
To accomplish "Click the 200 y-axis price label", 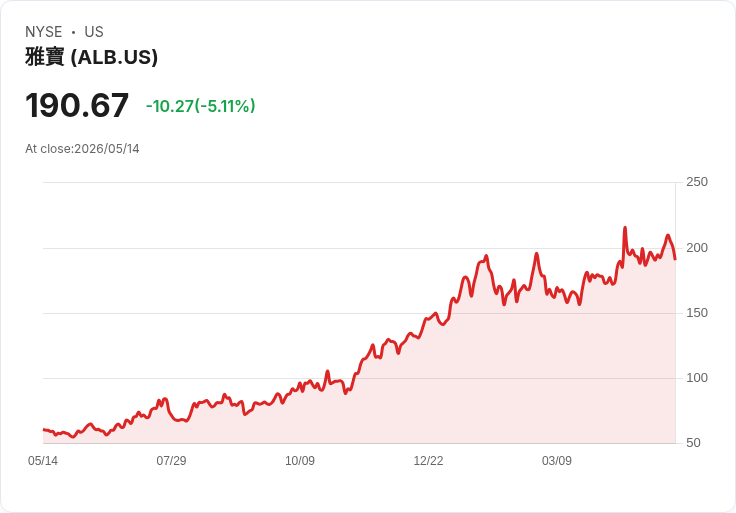I will [x=697, y=247].
